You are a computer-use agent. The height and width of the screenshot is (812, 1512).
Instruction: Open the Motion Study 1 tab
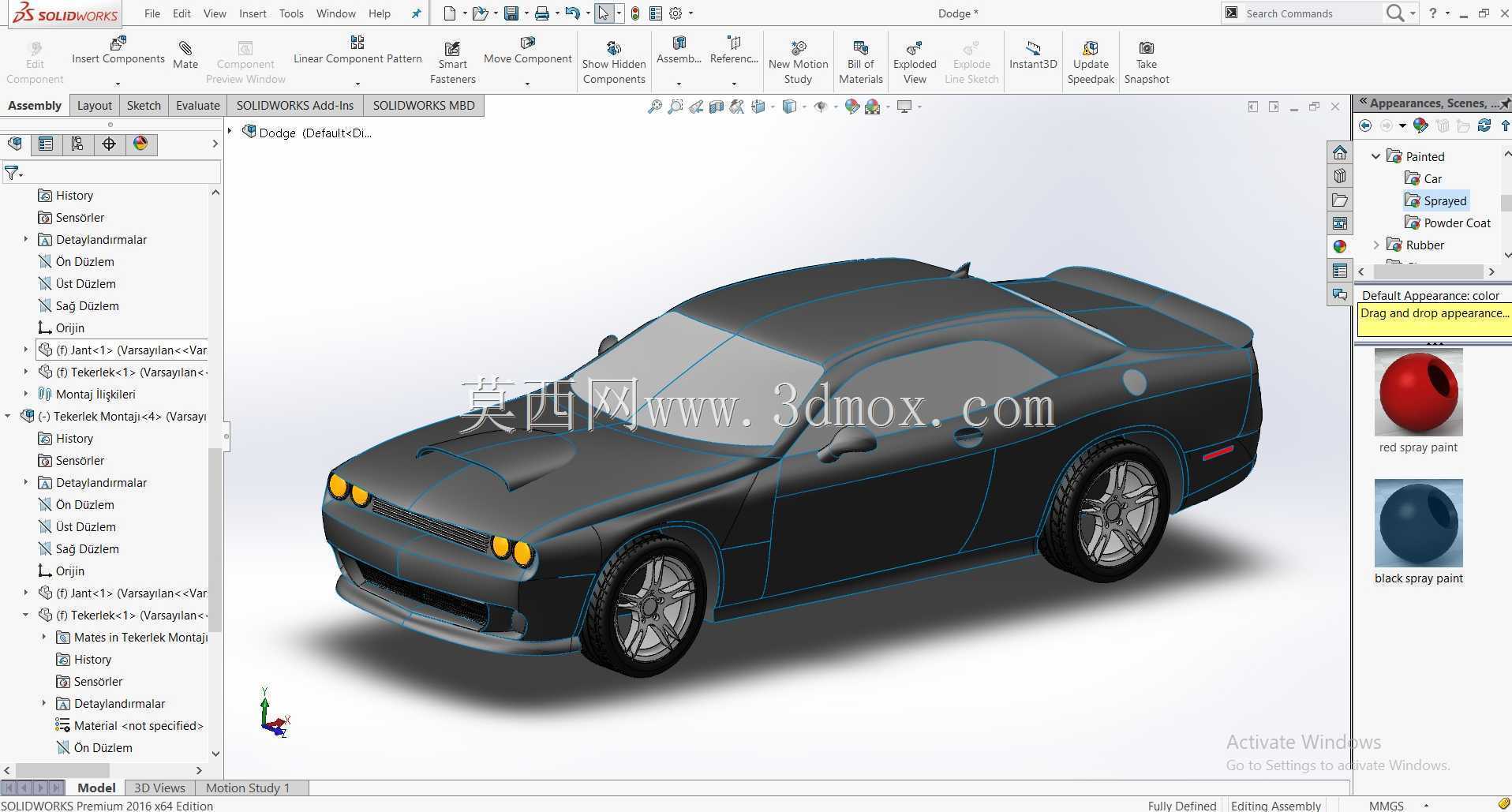pos(248,788)
